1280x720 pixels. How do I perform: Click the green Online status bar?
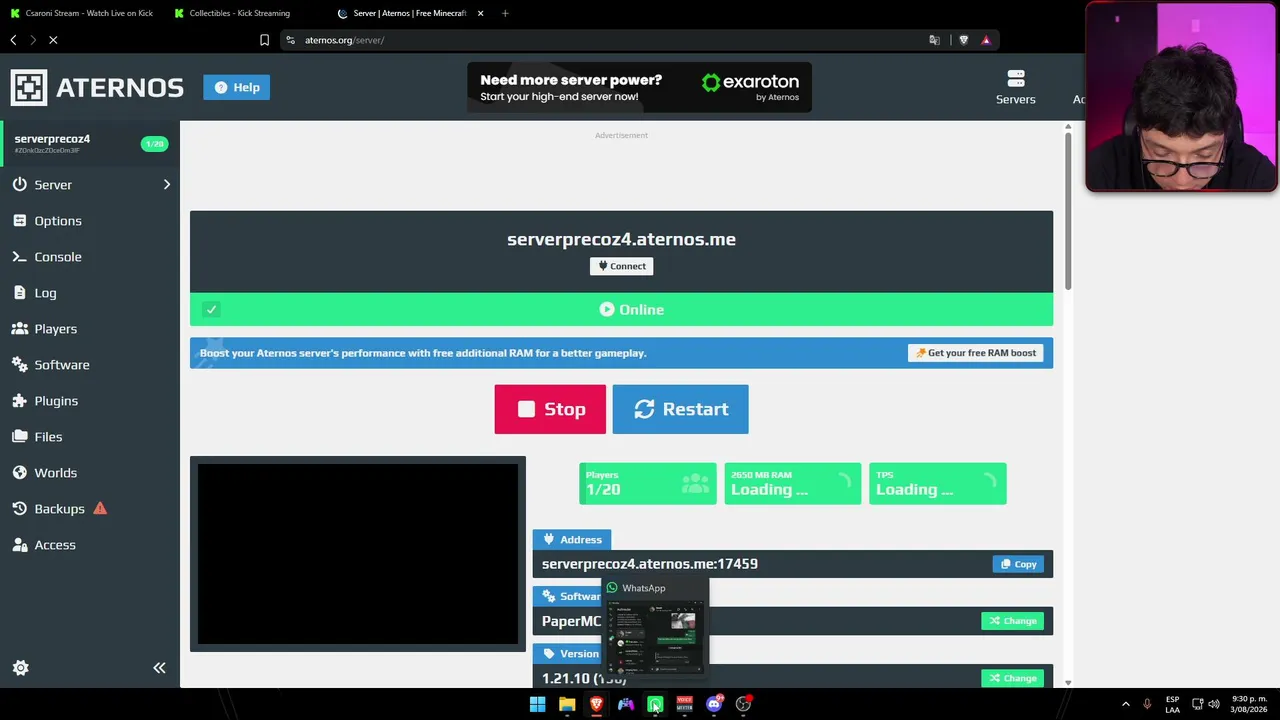(621, 309)
